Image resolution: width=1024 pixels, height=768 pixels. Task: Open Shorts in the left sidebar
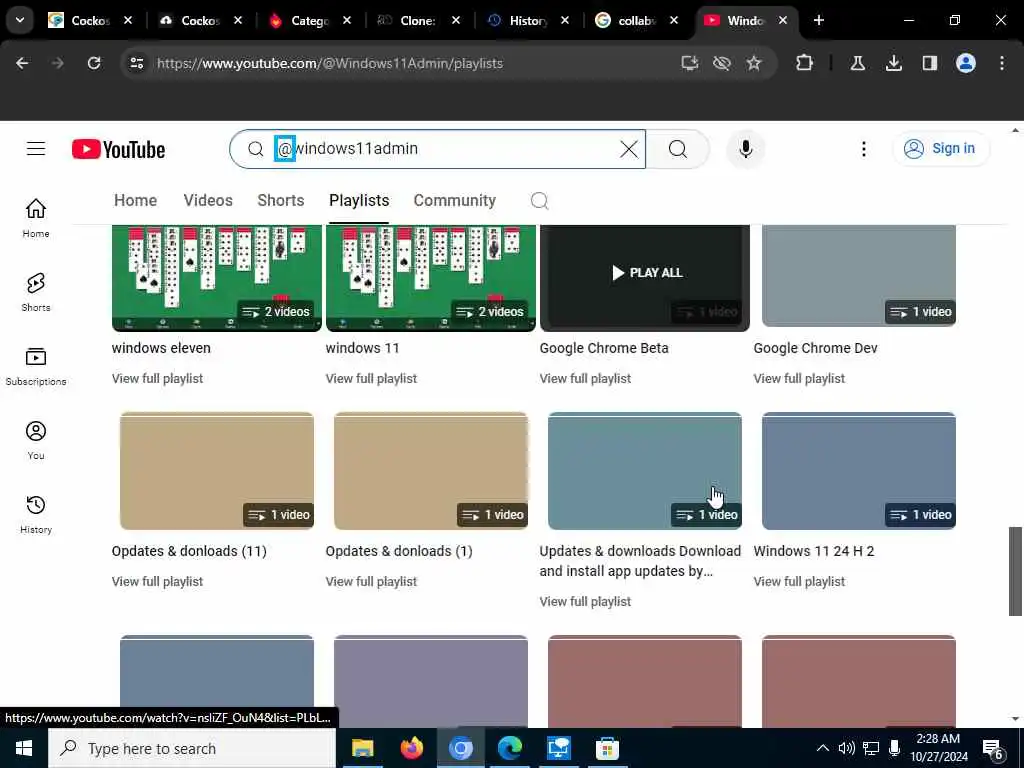click(x=36, y=292)
